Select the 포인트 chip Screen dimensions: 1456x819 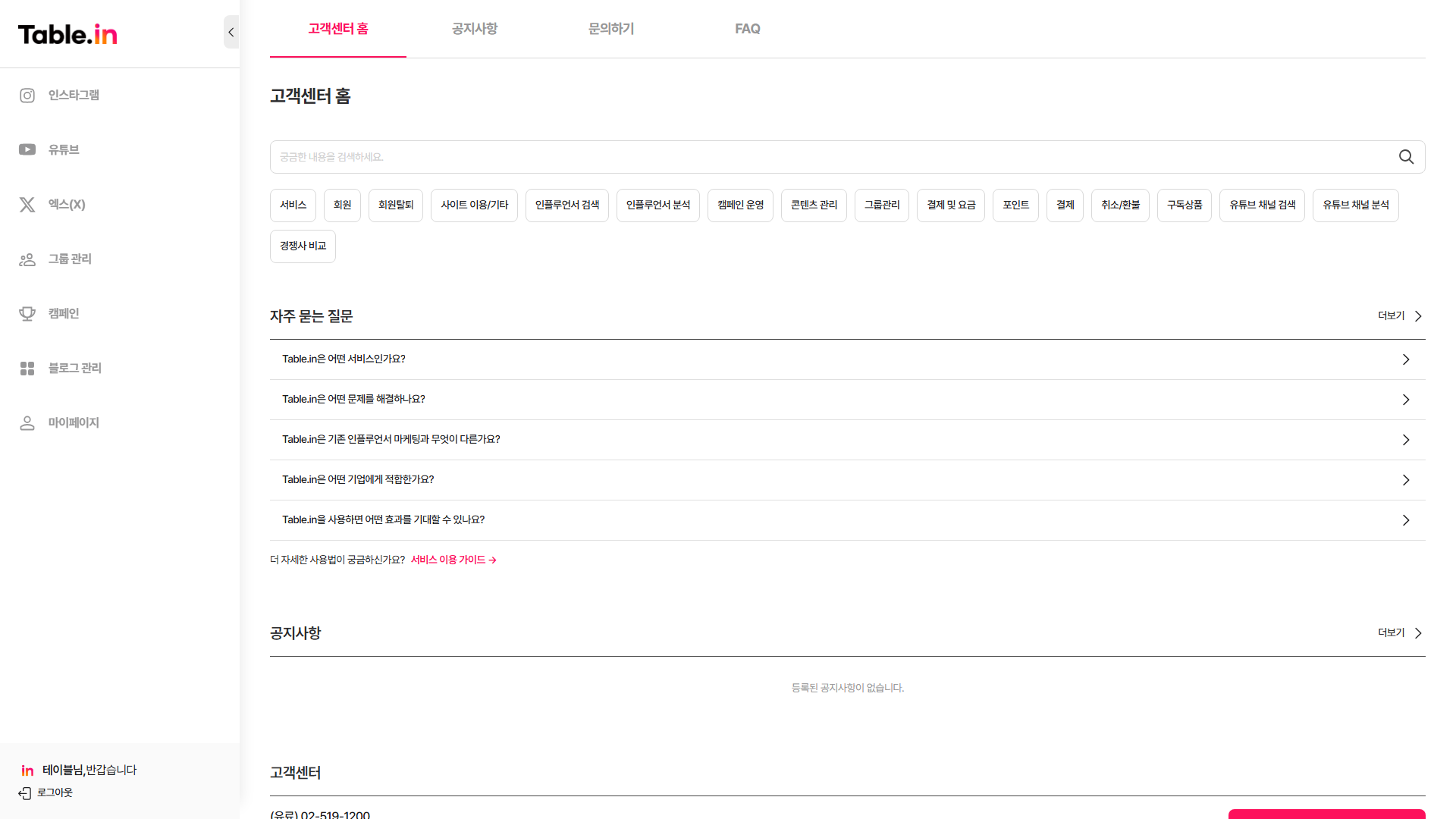click(x=1016, y=206)
